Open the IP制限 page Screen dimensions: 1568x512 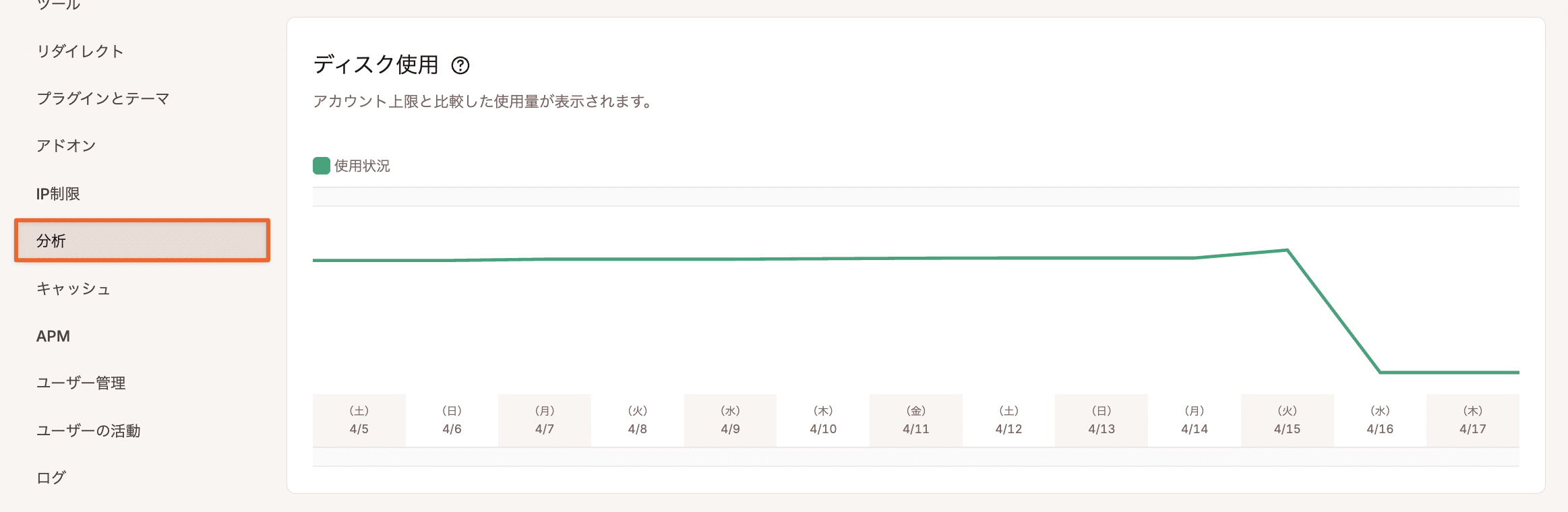coord(58,194)
